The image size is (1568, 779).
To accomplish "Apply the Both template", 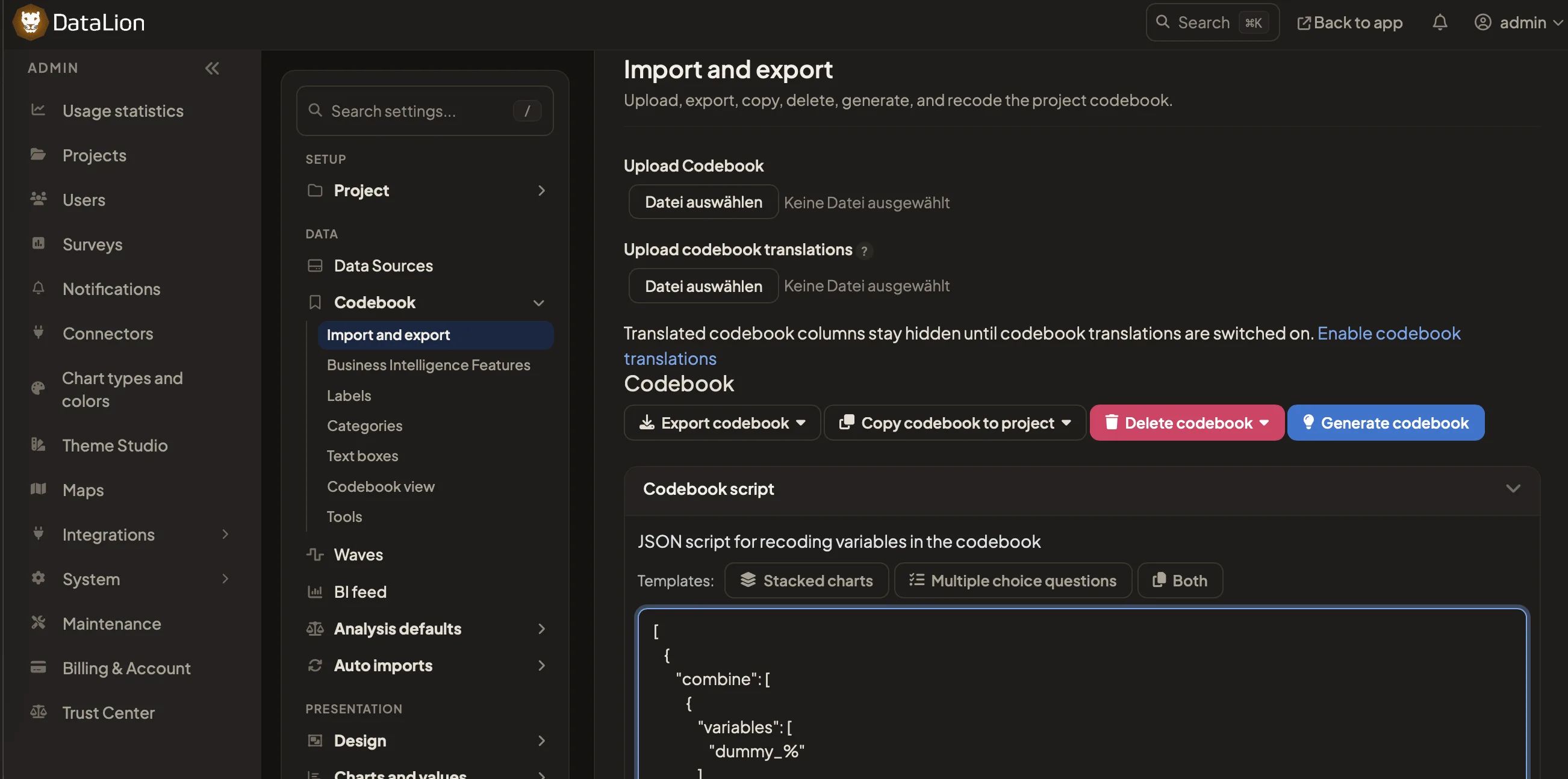I will 1180,580.
